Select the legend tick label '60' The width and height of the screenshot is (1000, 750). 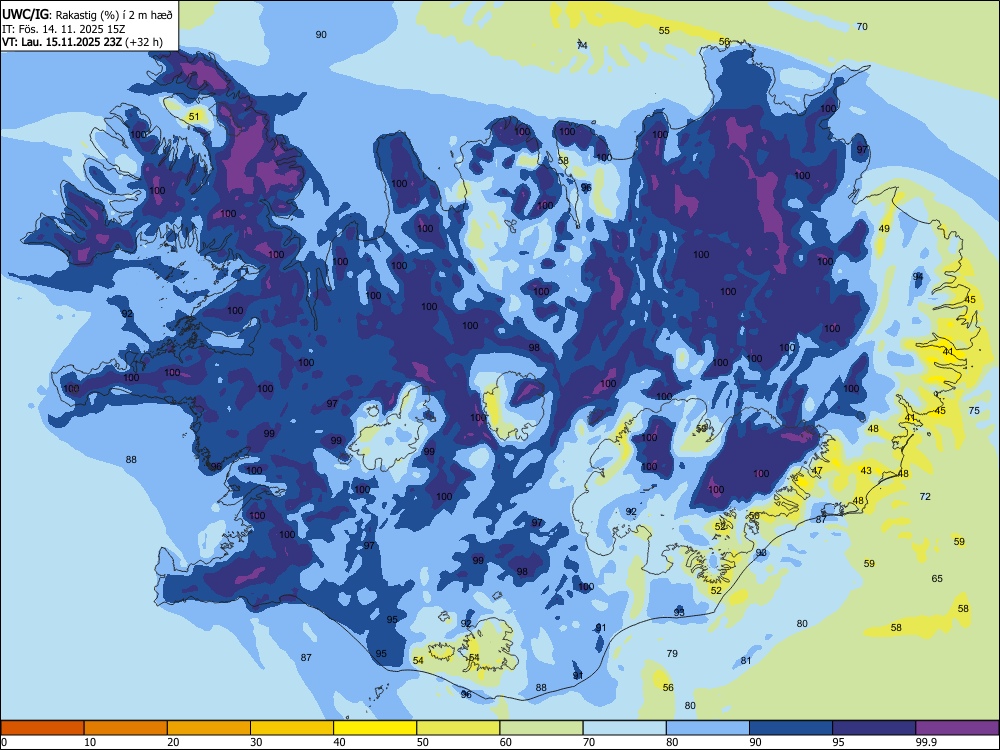point(506,742)
